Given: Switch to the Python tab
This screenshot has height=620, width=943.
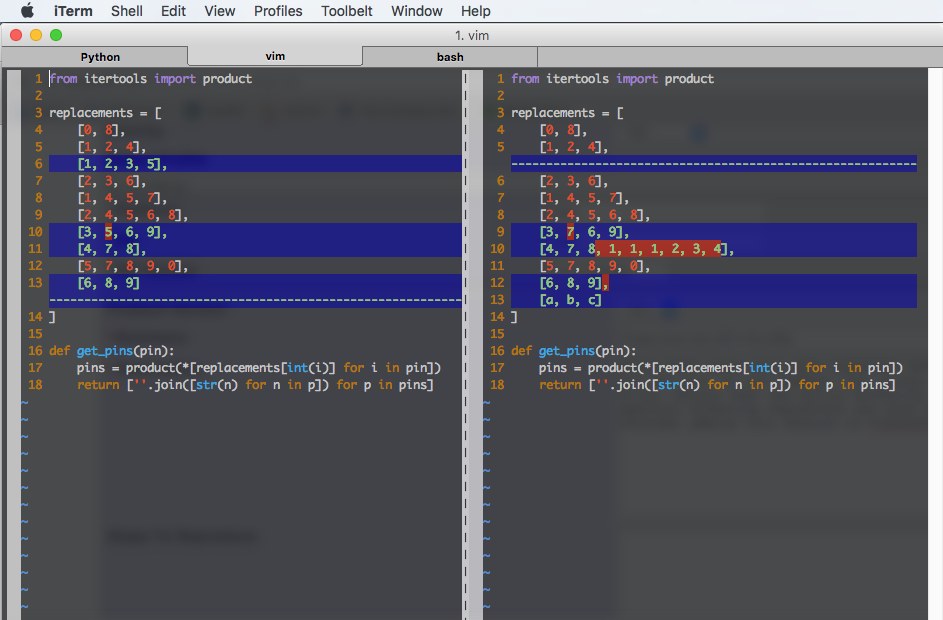Looking at the screenshot, I should tap(100, 57).
